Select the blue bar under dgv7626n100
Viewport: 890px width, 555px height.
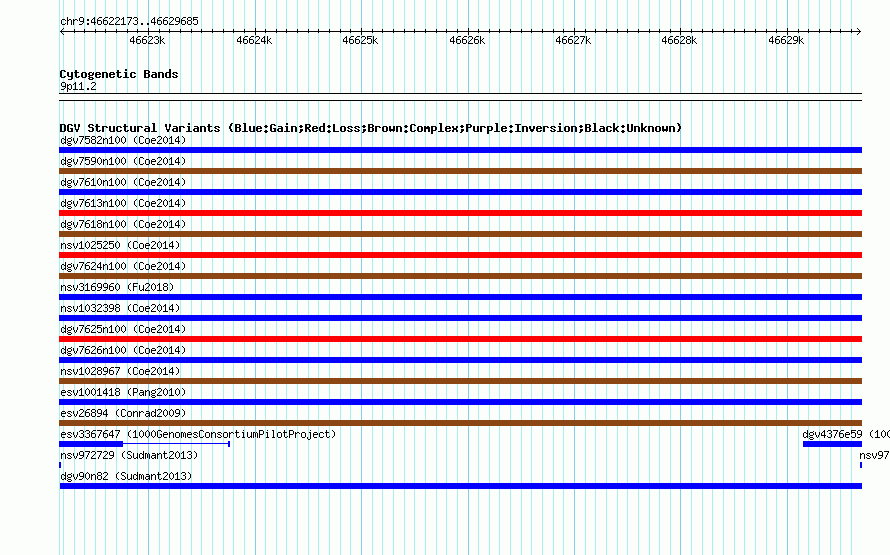click(x=460, y=360)
